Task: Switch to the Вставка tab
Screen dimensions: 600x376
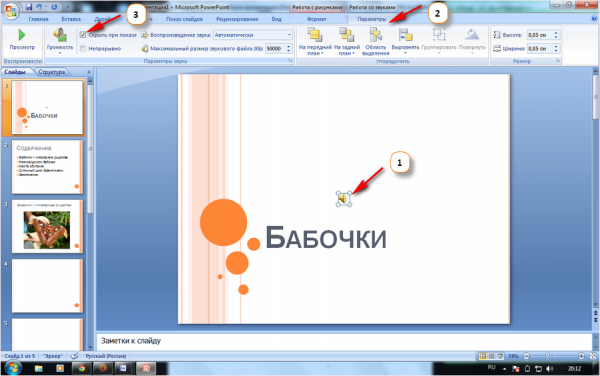Action: click(x=71, y=19)
